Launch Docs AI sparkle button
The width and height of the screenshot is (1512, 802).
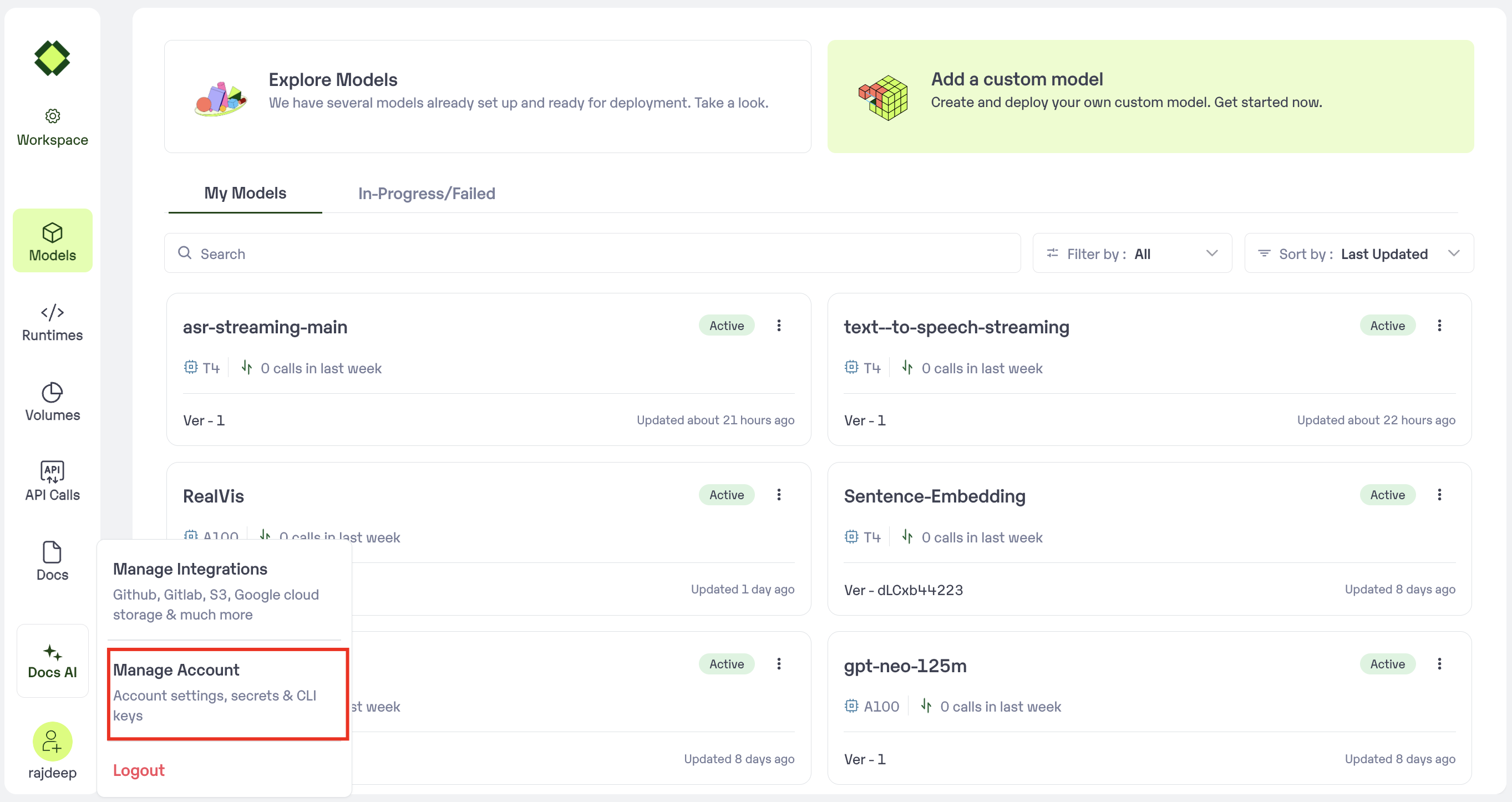tap(52, 661)
